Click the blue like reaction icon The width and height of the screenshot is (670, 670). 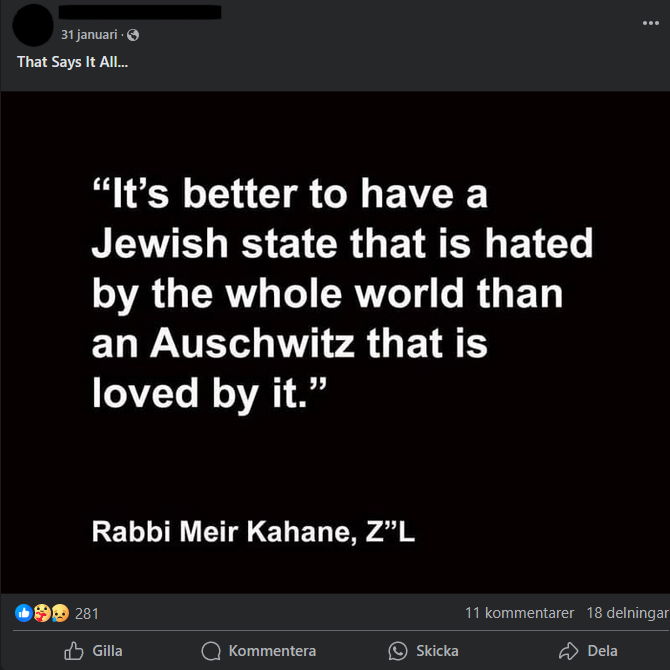[x=24, y=613]
